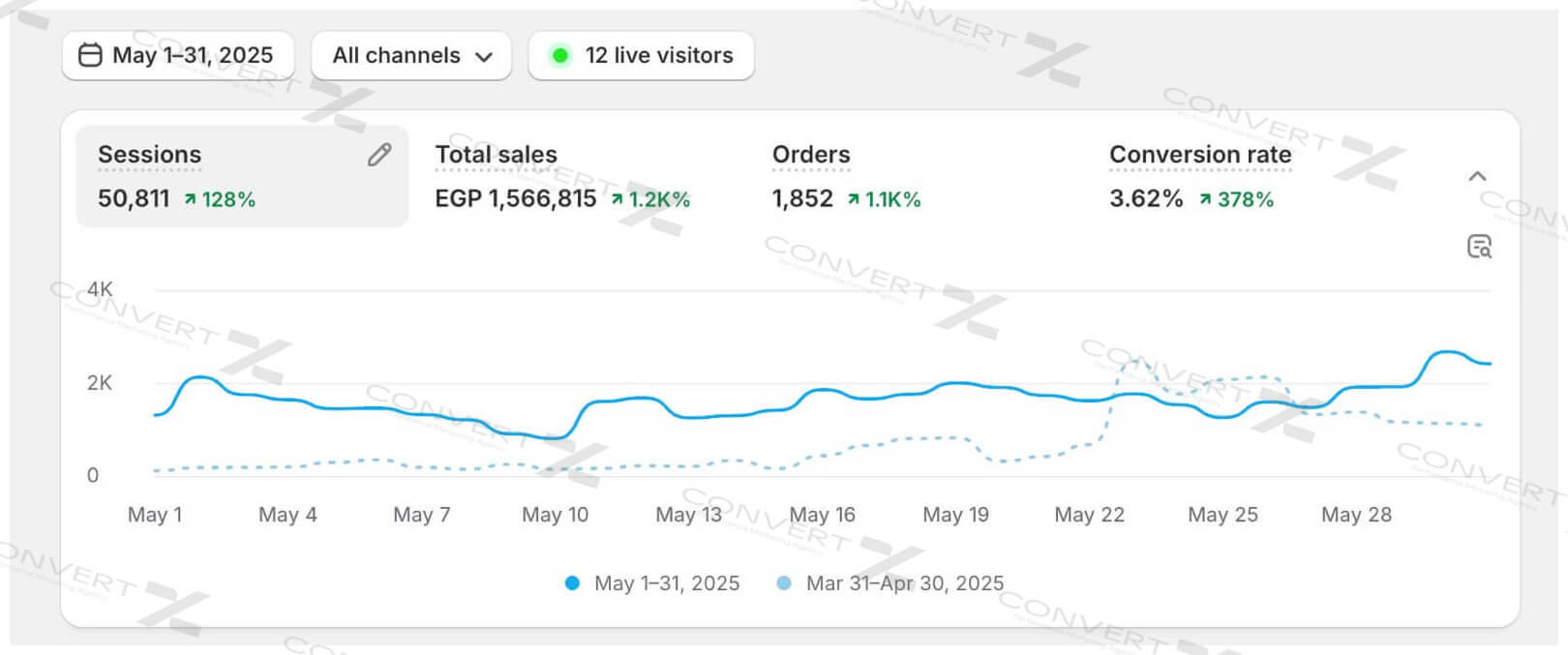
Task: Click the May 1–31 legend color dot
Action: click(572, 583)
